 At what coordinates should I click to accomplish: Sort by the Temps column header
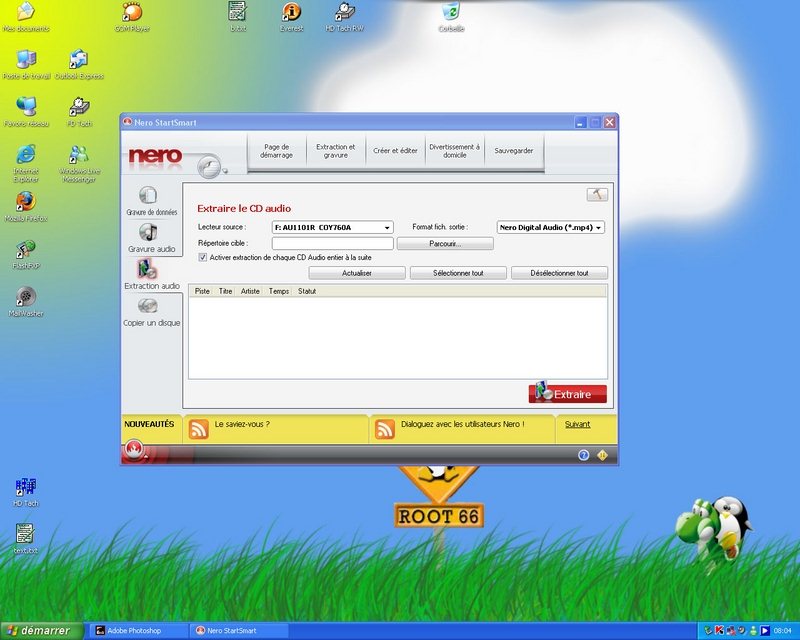tap(279, 291)
